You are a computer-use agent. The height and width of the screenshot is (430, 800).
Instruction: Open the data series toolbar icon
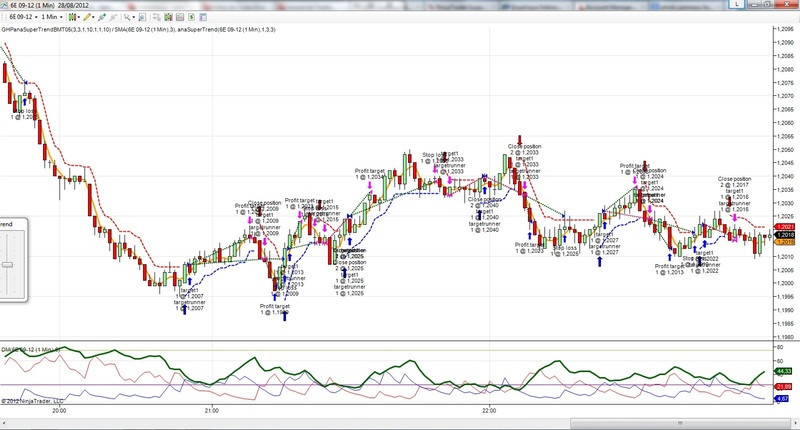(157, 17)
